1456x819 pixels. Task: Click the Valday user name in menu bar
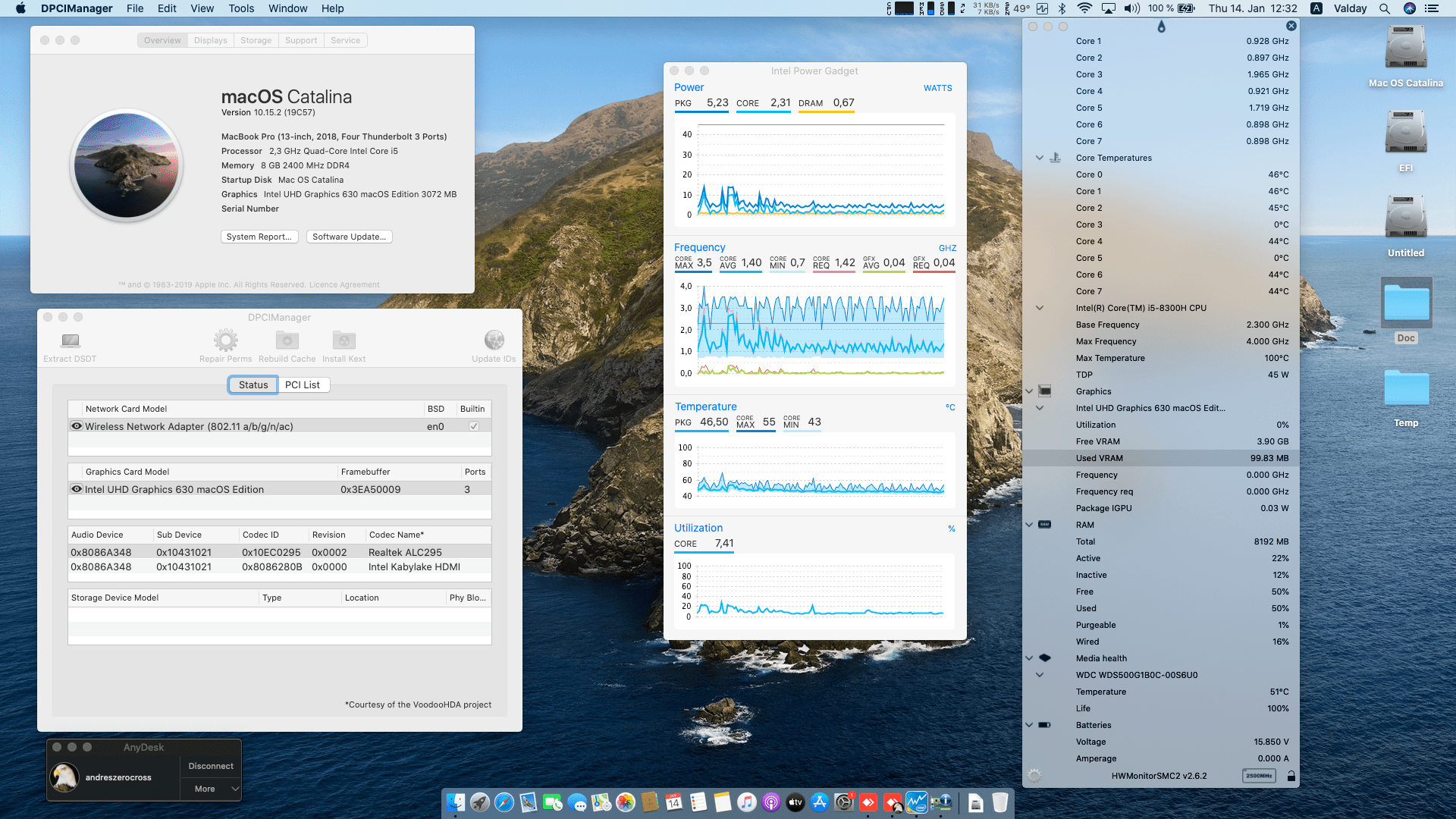1351,8
